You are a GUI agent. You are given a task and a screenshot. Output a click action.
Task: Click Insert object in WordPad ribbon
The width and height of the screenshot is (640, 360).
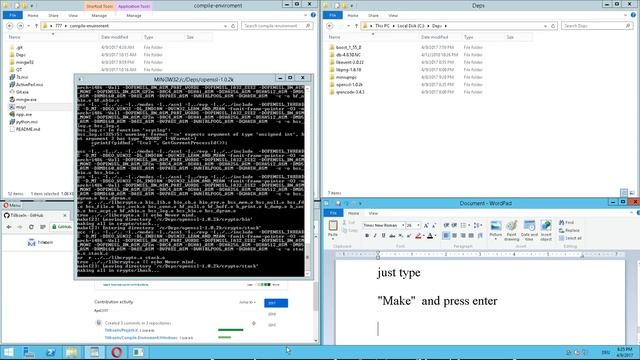click(x=546, y=230)
